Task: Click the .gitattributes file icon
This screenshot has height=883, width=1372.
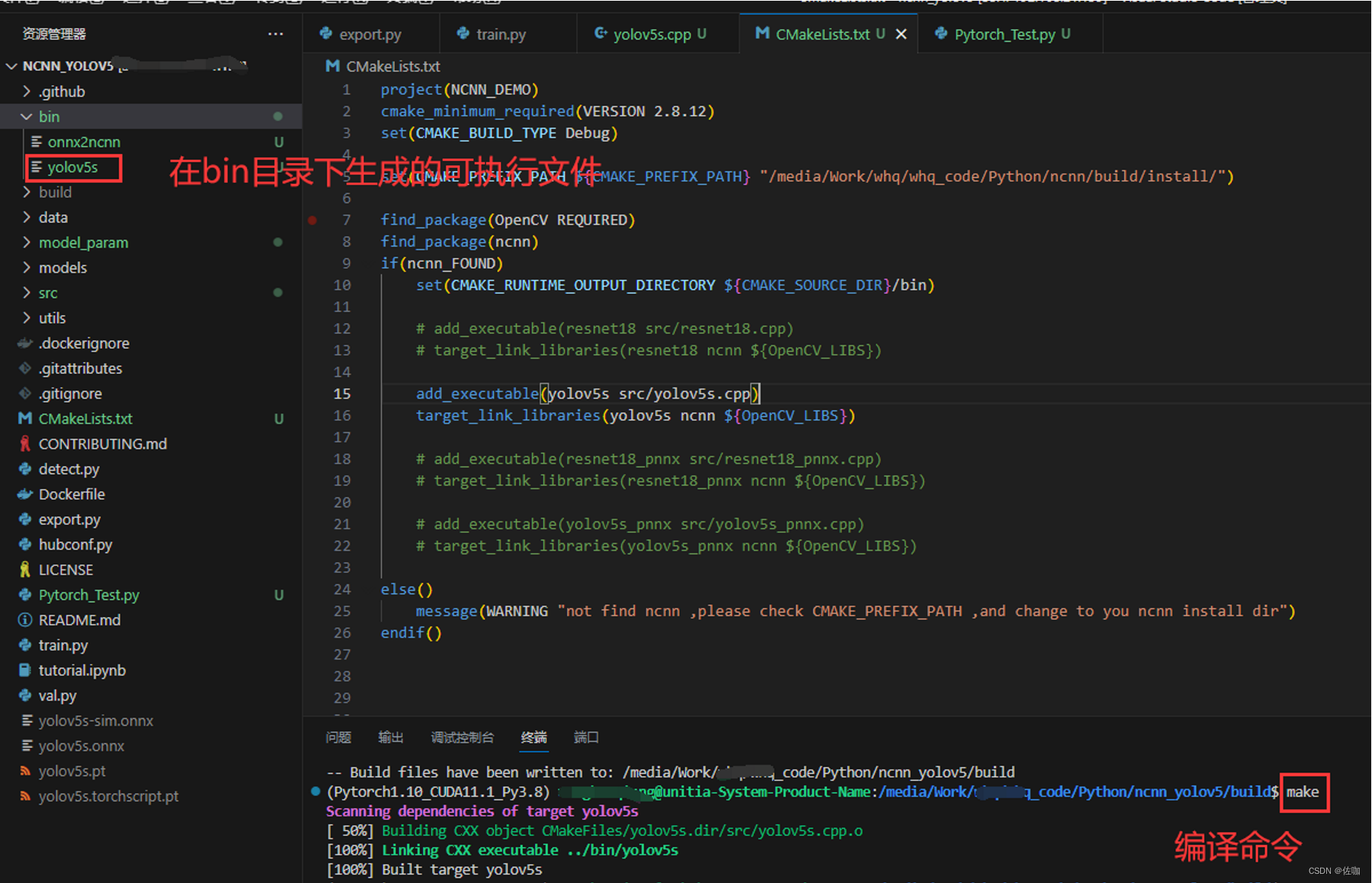Action: point(25,368)
